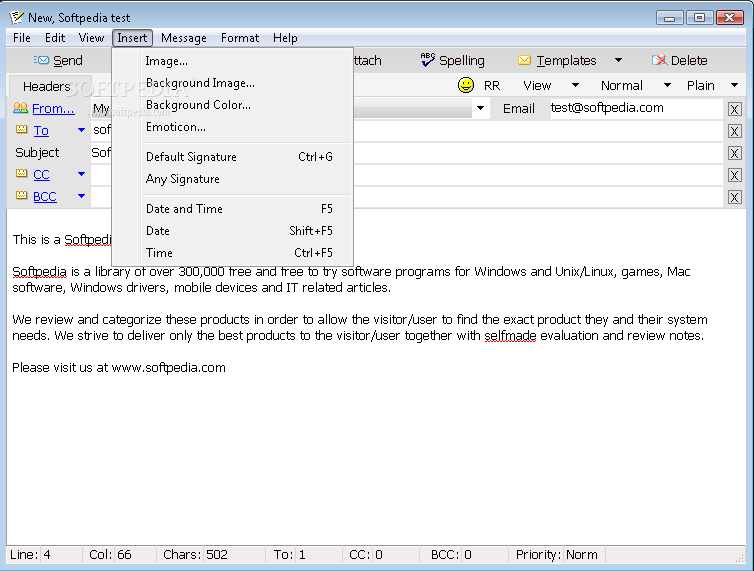Expand the To field dropdown arrow

pos(81,130)
